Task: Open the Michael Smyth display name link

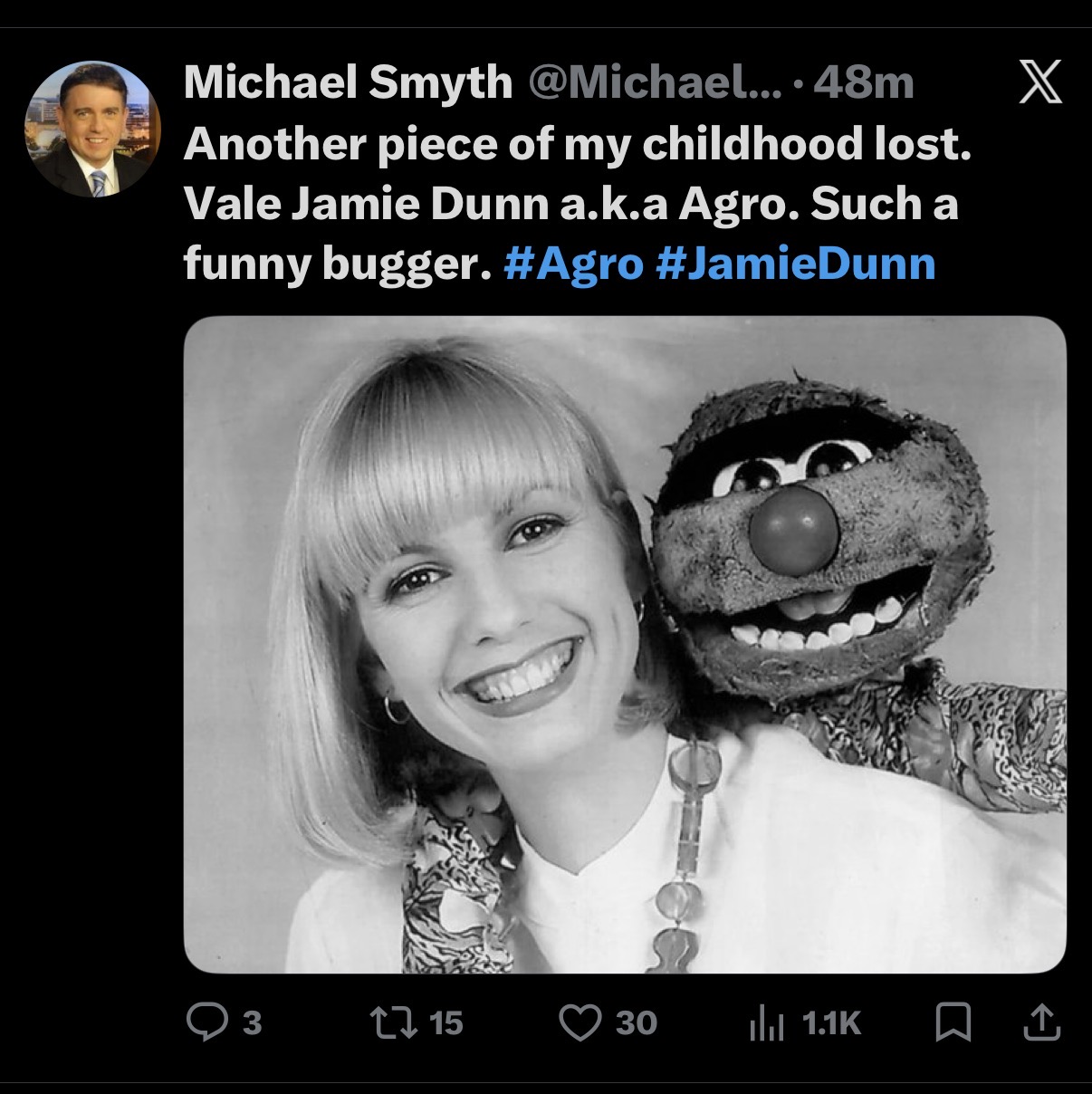Action: (x=348, y=83)
